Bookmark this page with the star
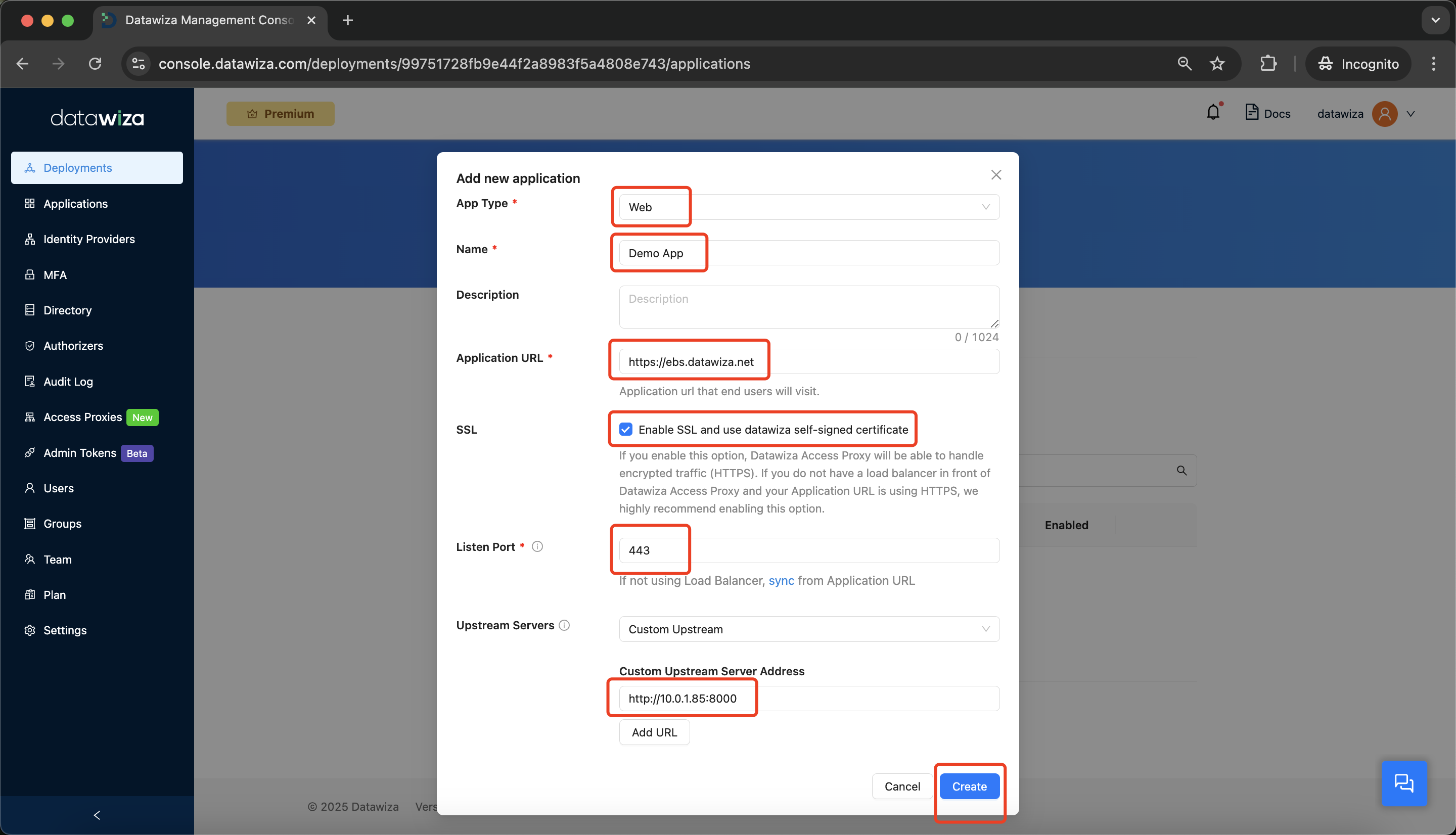 pos(1217,64)
